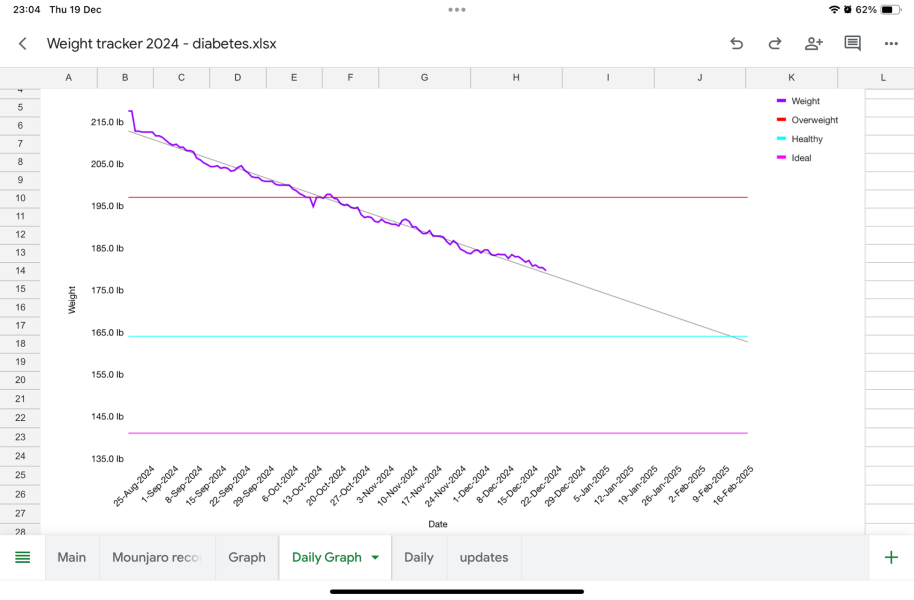Select column G header
914x600 pixels.
click(x=425, y=78)
